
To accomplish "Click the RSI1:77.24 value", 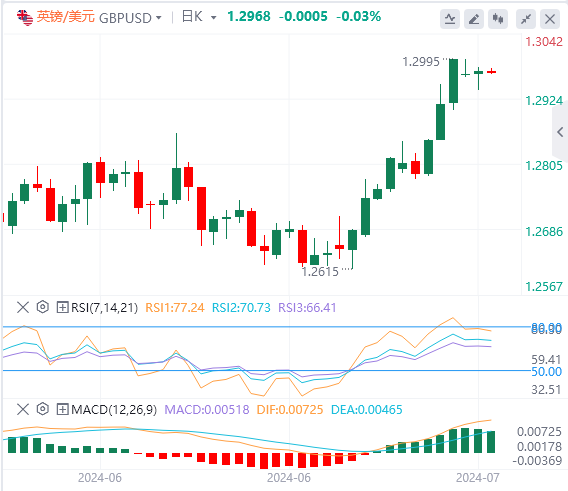I will click(175, 308).
